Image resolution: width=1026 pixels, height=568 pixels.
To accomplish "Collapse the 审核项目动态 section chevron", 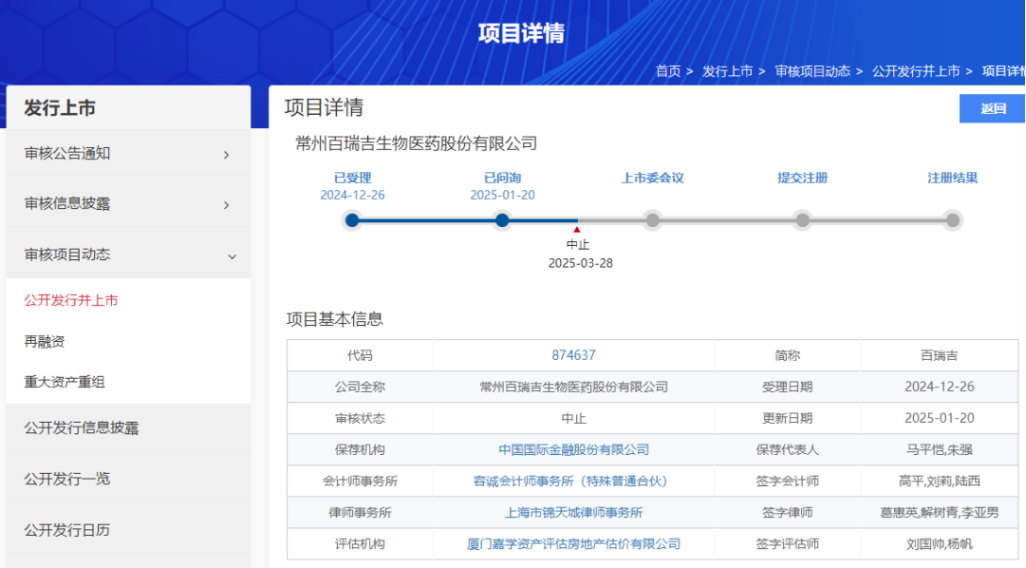I will [232, 257].
